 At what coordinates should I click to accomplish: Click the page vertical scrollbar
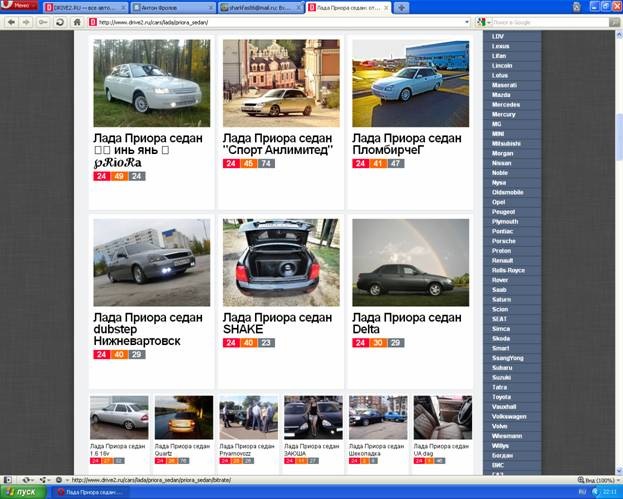tap(619, 253)
